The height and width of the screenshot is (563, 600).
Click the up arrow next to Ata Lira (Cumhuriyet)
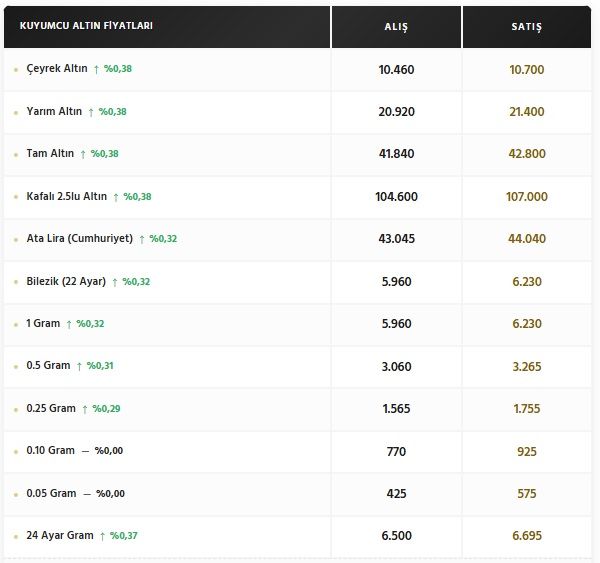tap(142, 239)
